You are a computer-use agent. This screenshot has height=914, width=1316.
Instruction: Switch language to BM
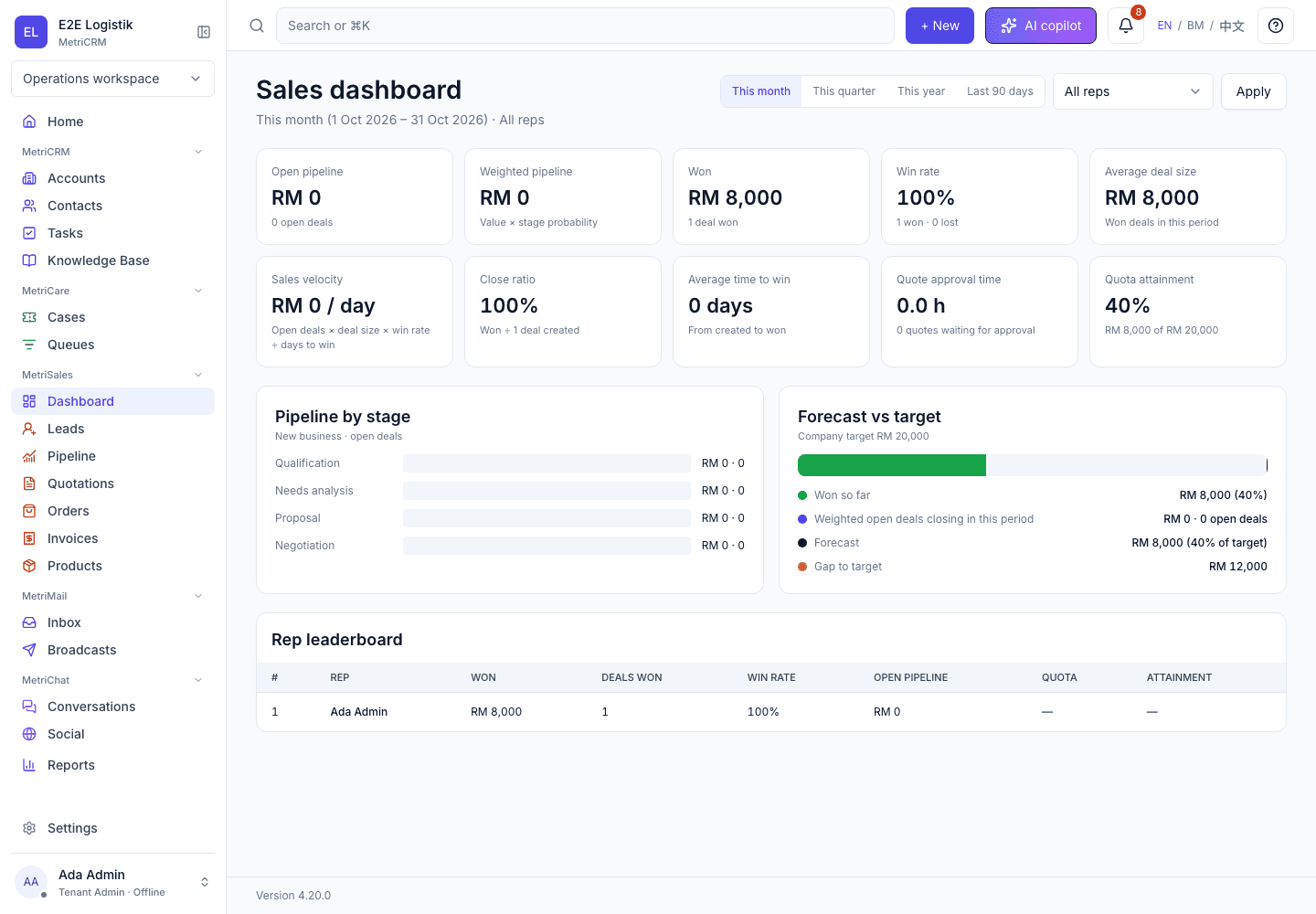coord(1195,26)
